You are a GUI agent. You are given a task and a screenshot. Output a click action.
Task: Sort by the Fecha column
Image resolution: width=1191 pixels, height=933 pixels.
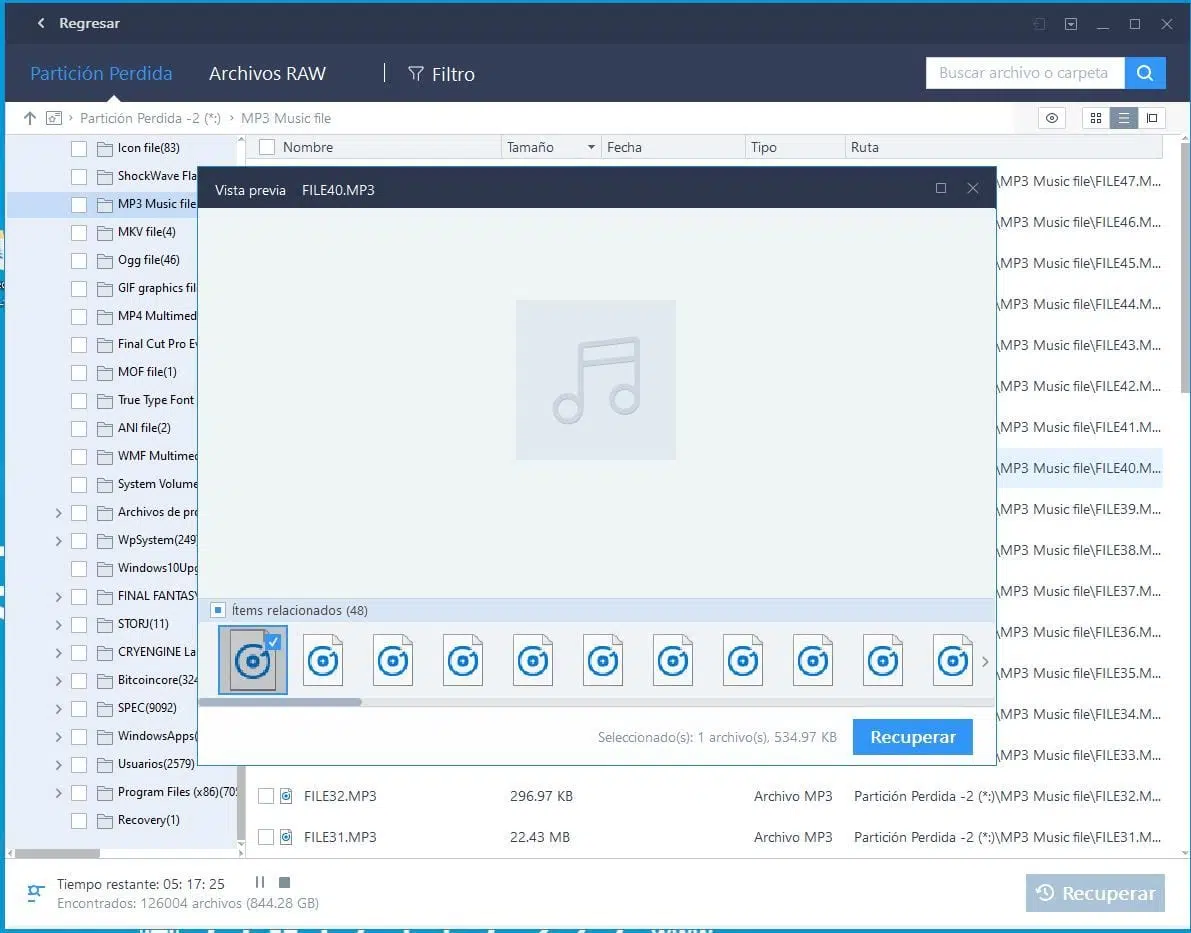[x=624, y=147]
